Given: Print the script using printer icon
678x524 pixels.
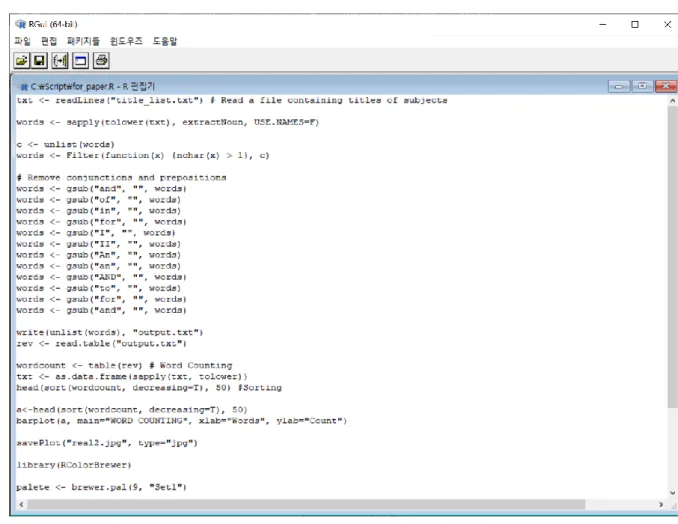Looking at the screenshot, I should click(x=101, y=61).
